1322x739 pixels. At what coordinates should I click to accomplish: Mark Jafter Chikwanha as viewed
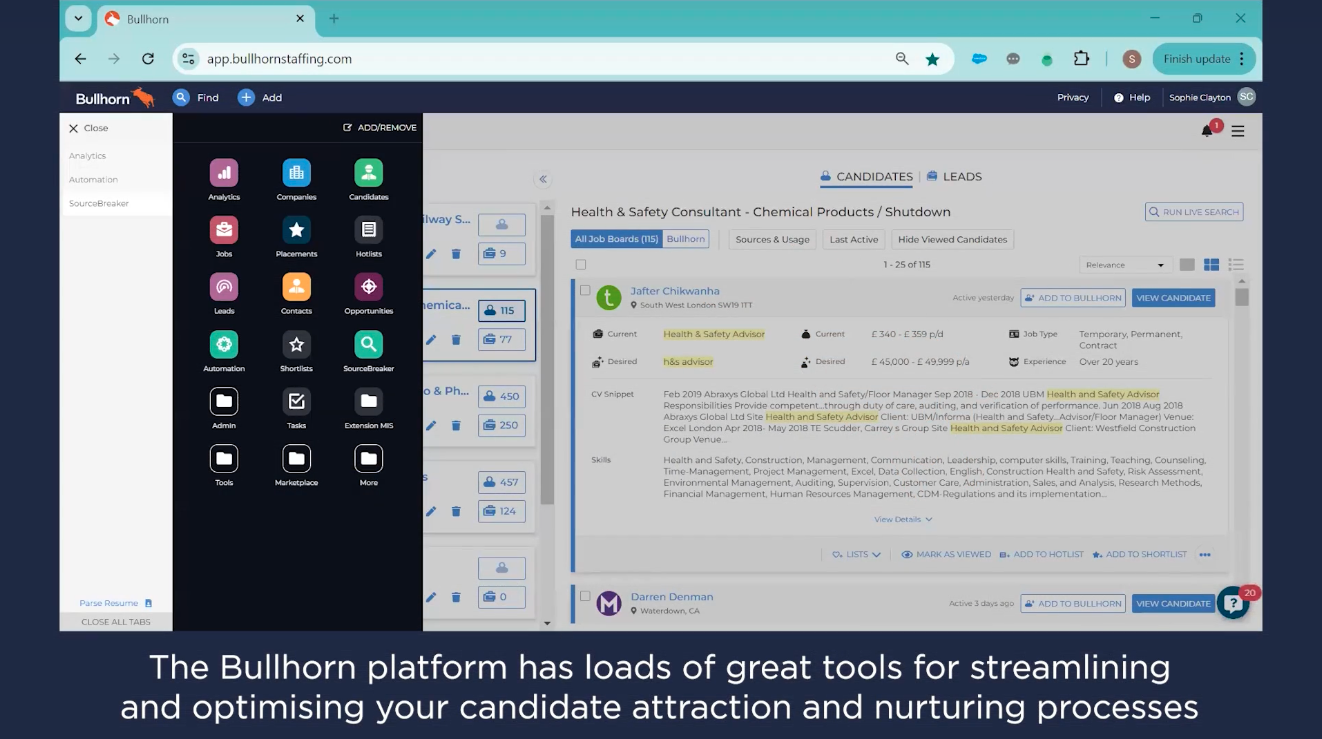point(946,554)
